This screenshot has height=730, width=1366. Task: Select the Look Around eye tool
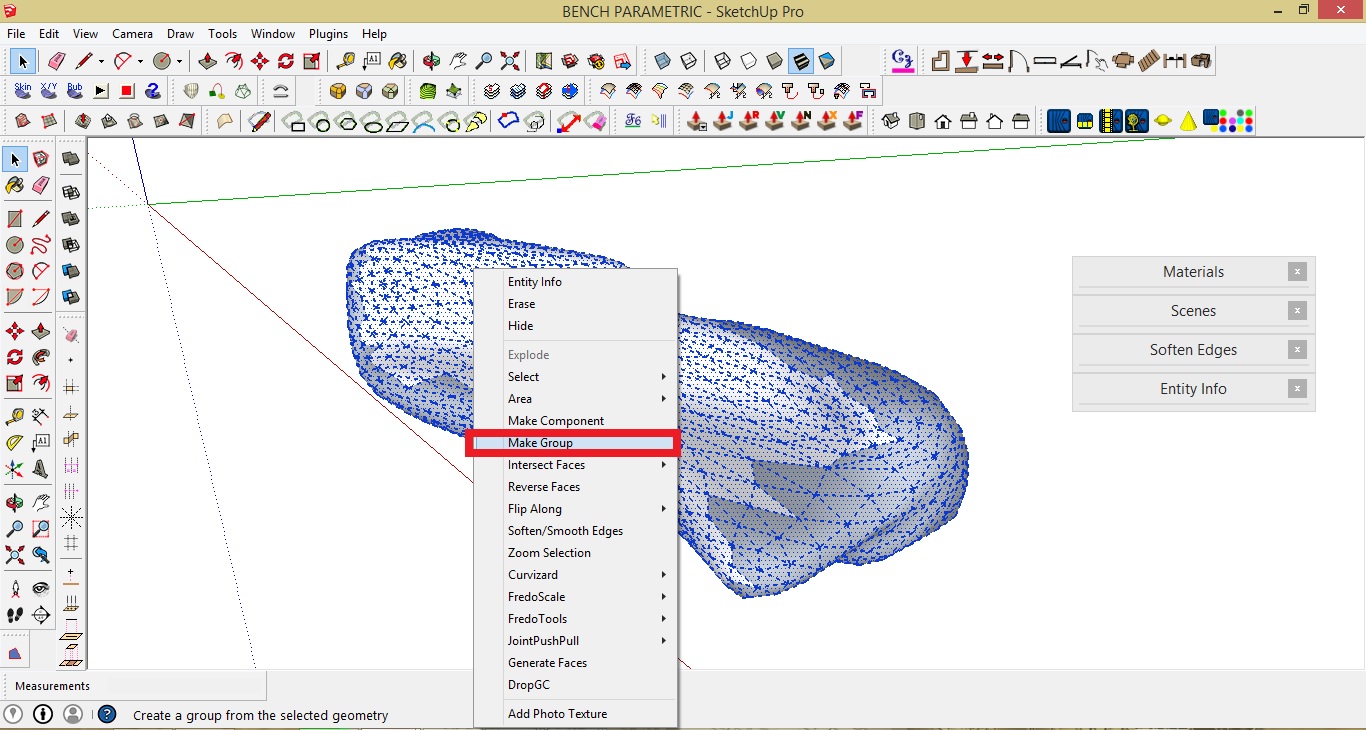pyautogui.click(x=41, y=587)
